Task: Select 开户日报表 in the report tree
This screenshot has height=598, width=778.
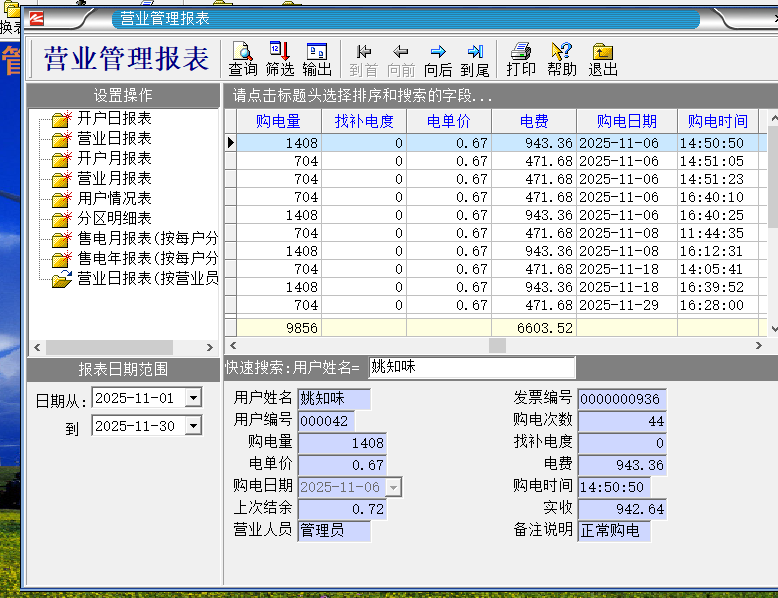Action: coord(114,119)
